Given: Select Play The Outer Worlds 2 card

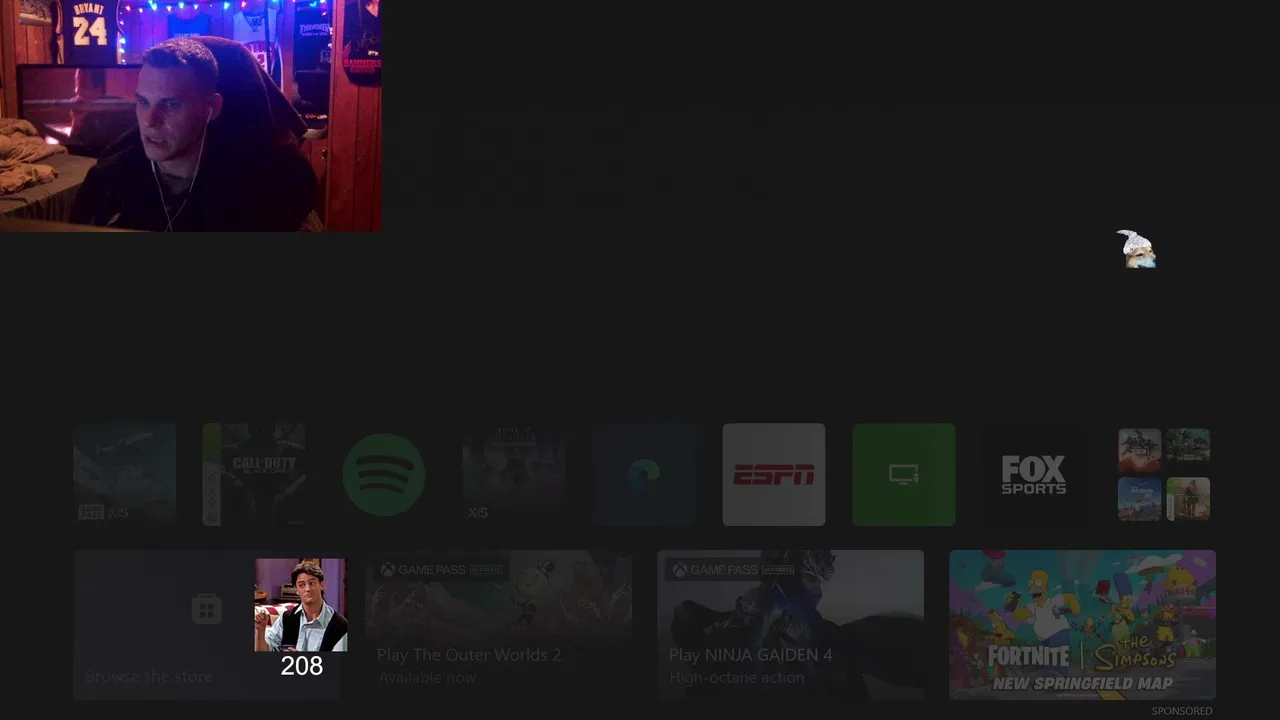Looking at the screenshot, I should 498,625.
